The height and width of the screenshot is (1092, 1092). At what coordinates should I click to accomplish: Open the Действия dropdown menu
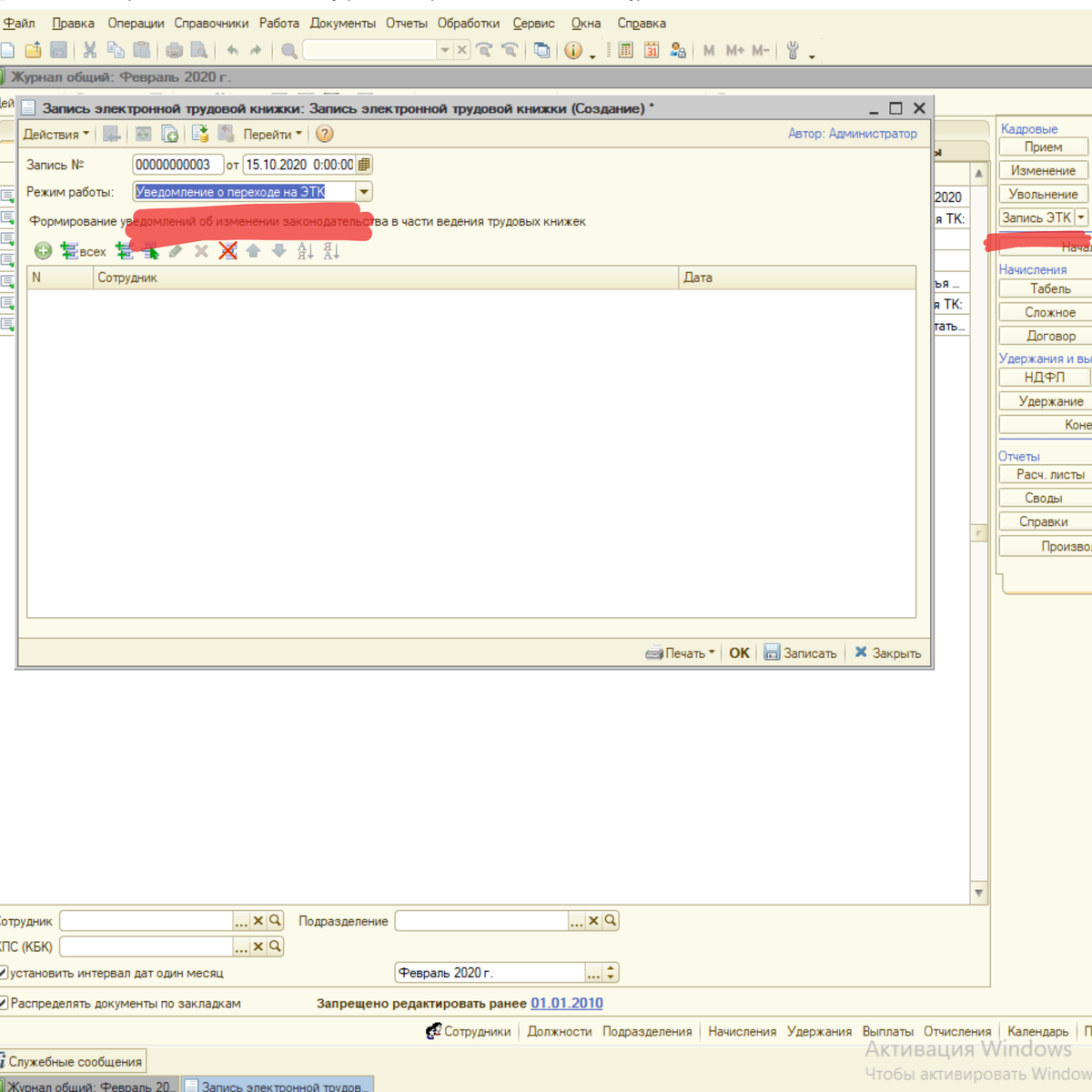pos(56,134)
